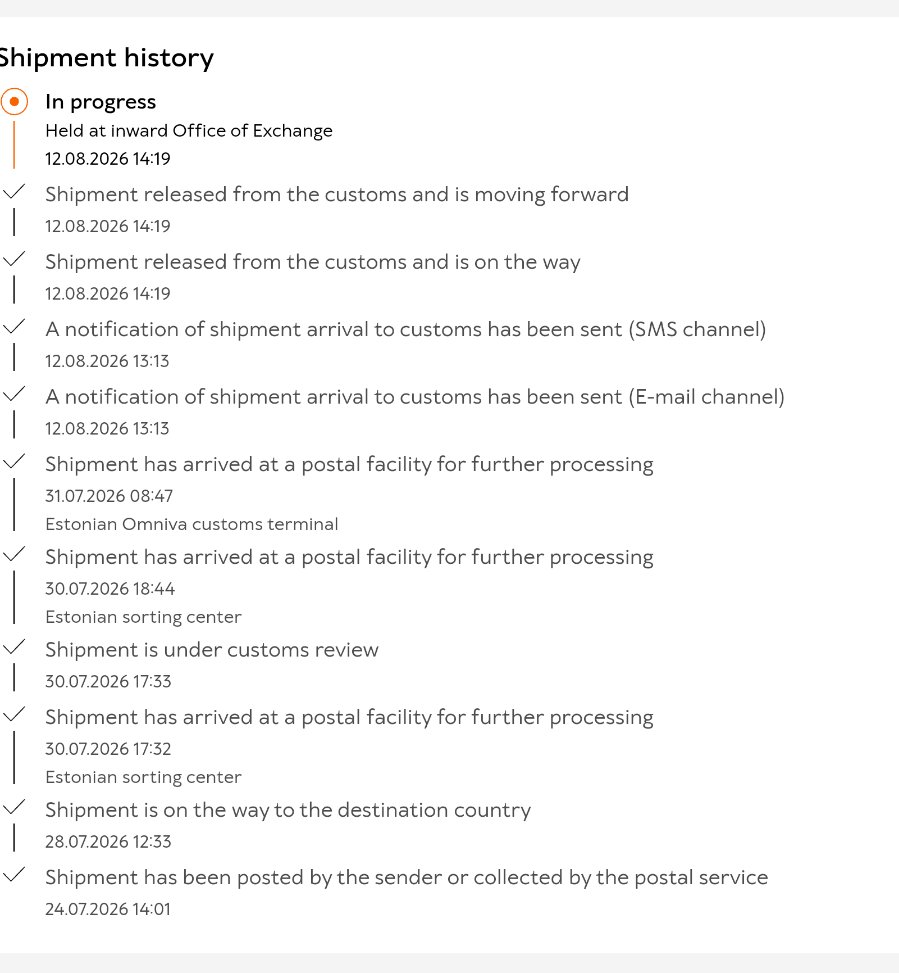Select the 31.07.2026 08:47 timestamp
Screen dimensions: 899x973
coord(109,496)
